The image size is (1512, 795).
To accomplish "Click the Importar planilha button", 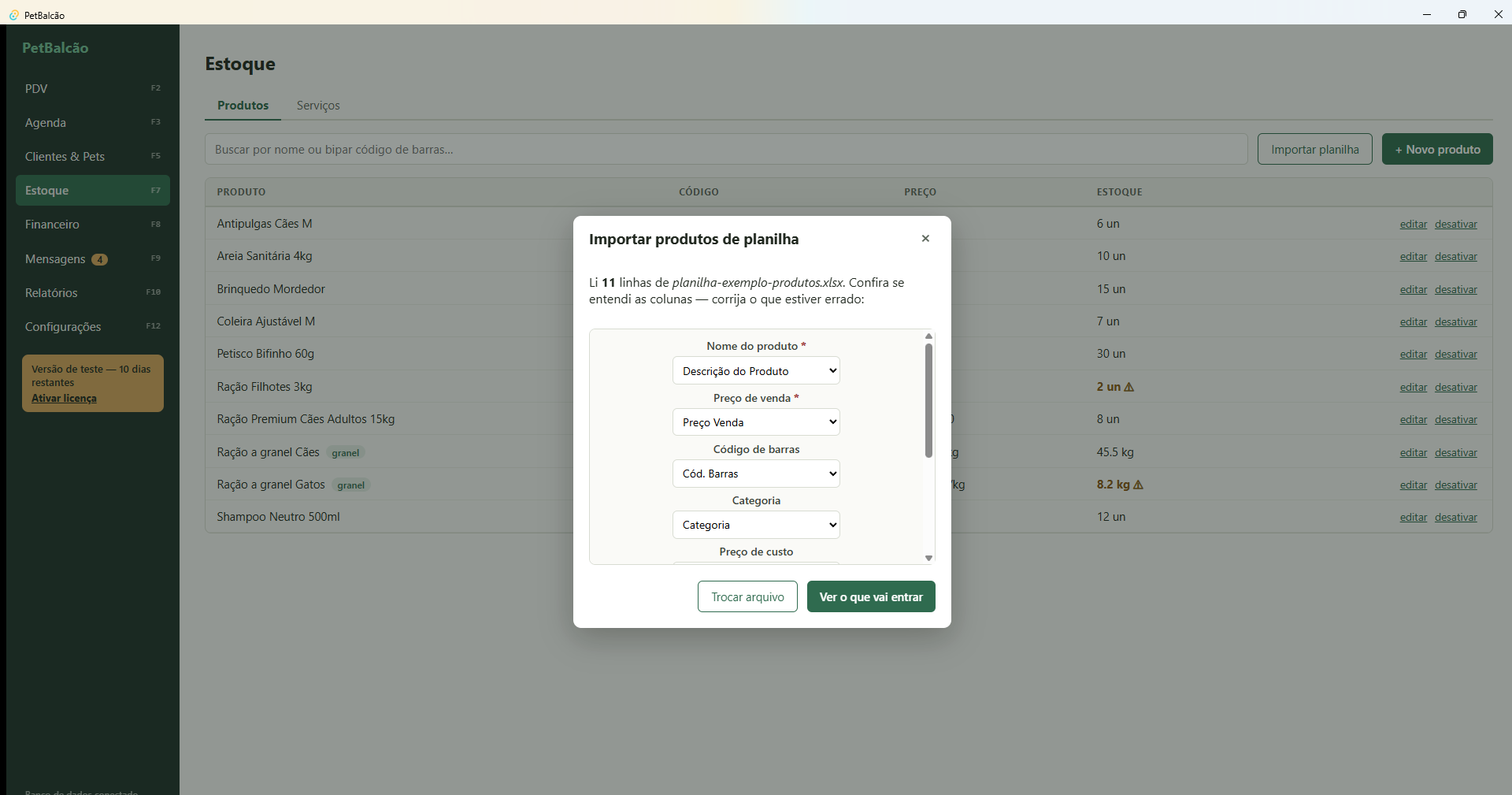I will (x=1315, y=149).
